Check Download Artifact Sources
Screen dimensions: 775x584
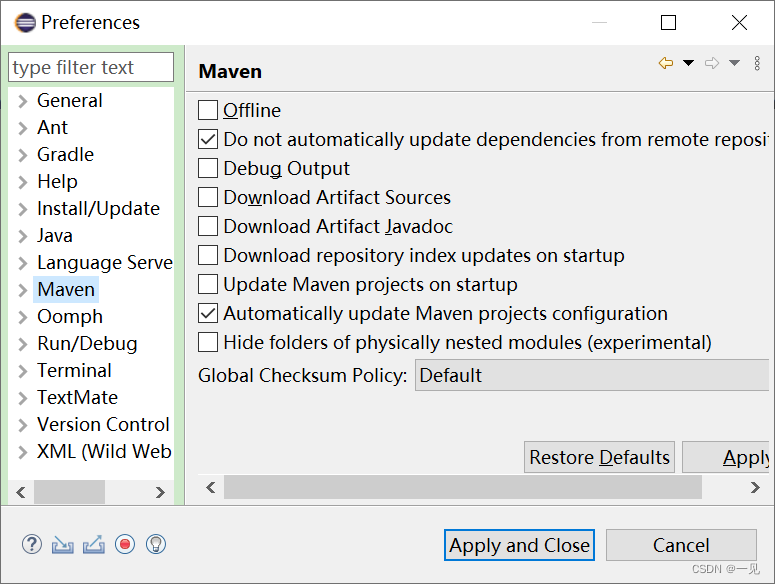click(x=208, y=197)
